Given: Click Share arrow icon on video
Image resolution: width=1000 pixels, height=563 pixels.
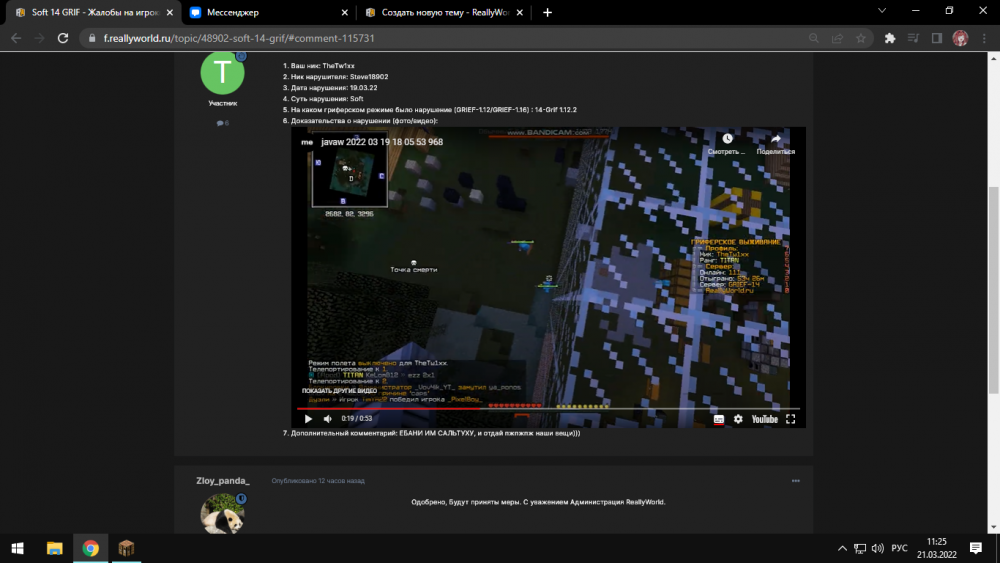Looking at the screenshot, I should point(776,138).
